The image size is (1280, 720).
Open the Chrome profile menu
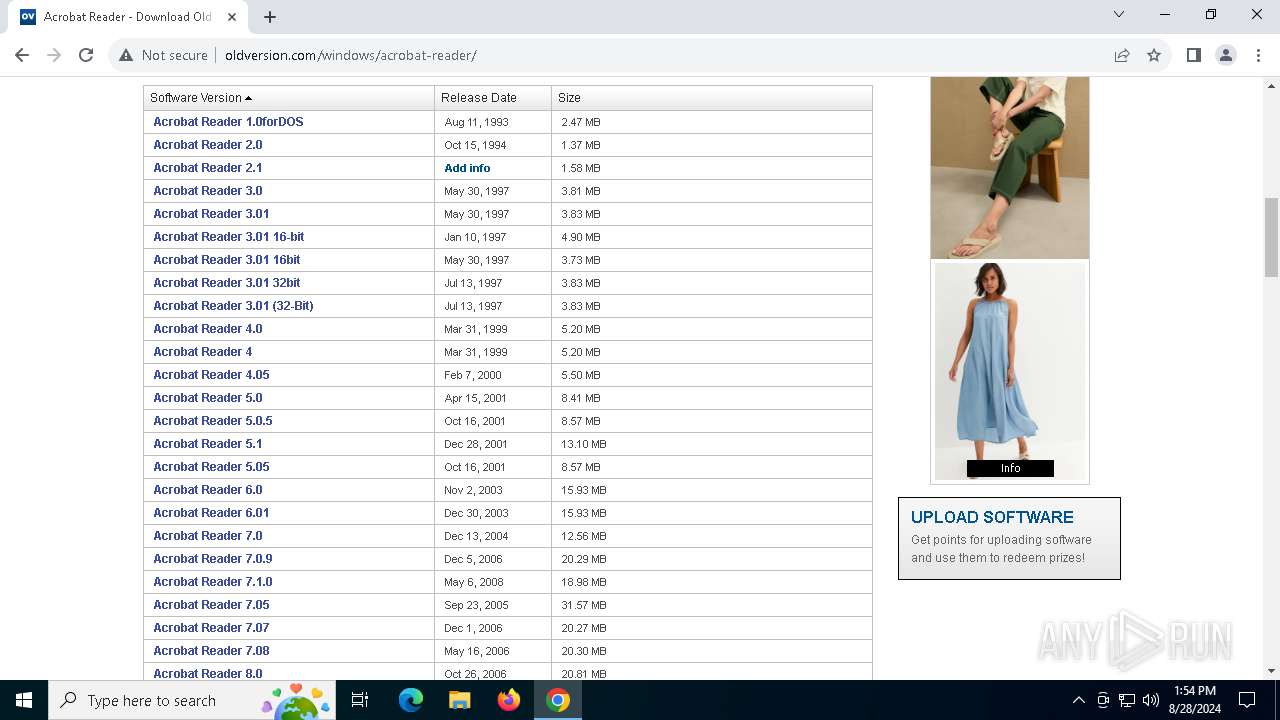[x=1226, y=55]
